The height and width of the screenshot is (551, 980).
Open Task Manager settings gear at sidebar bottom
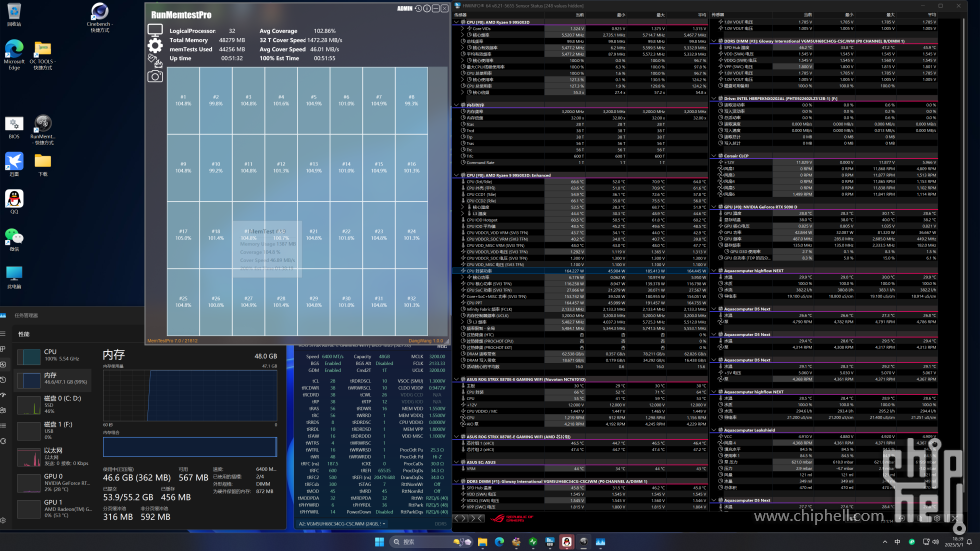point(3,520)
